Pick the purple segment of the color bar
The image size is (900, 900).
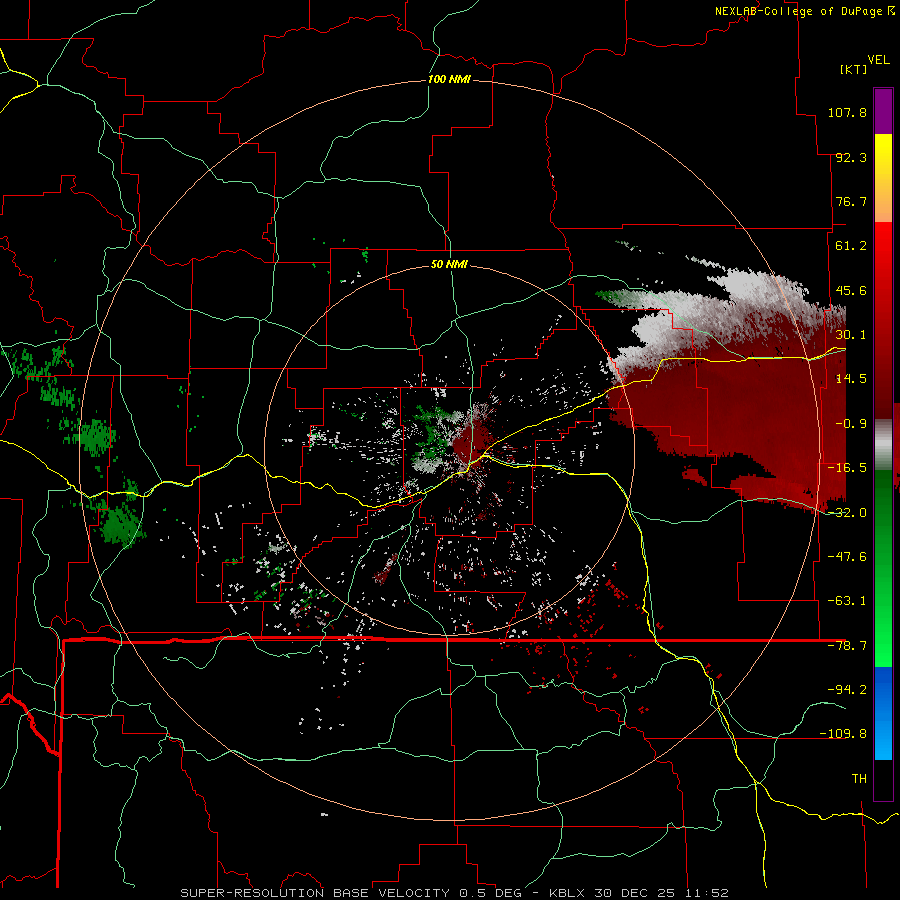[883, 111]
